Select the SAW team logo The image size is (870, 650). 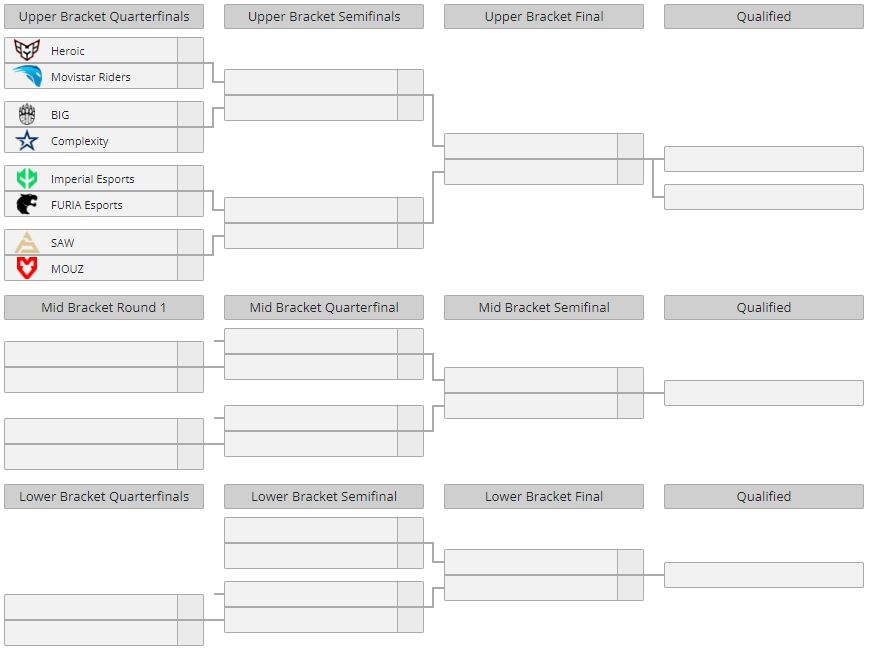click(x=27, y=243)
